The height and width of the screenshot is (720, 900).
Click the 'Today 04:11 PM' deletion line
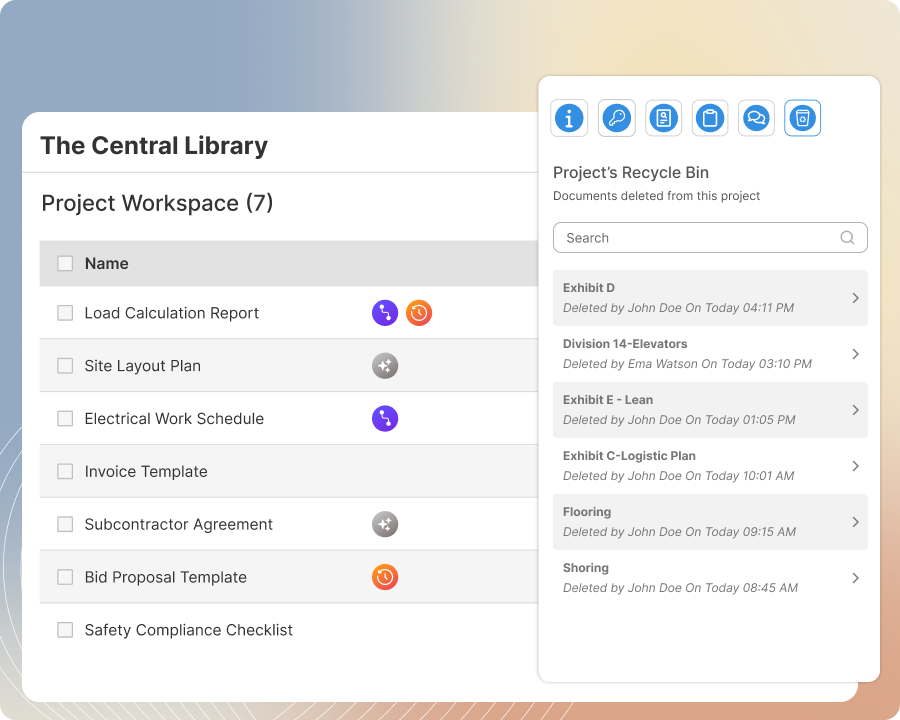tap(678, 308)
